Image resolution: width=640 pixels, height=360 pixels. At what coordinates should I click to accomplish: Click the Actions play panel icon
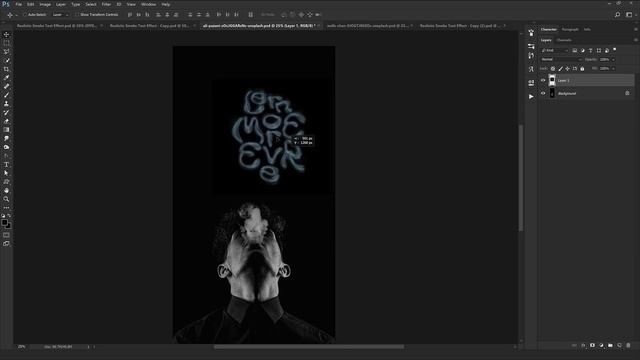click(531, 97)
